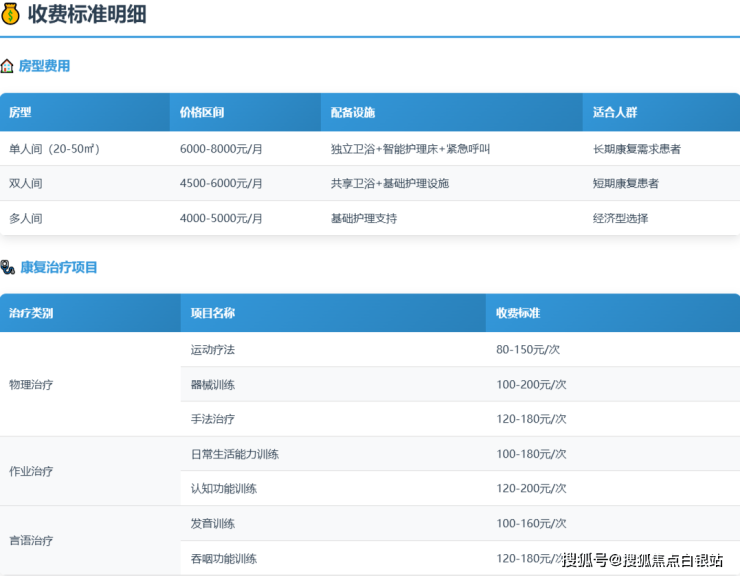Click the 适合人群 column header
740x576 pixels.
click(x=614, y=113)
